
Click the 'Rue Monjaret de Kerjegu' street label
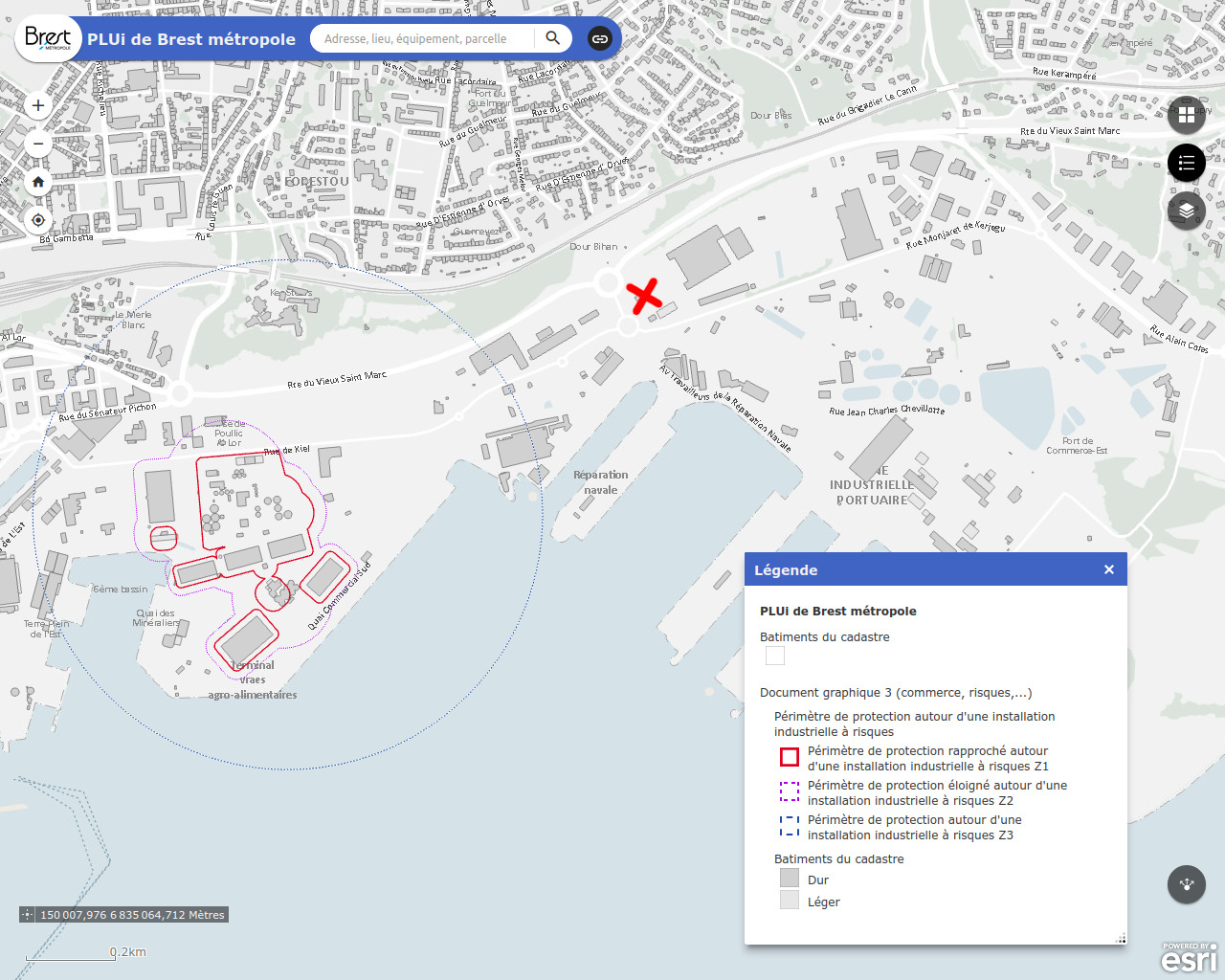tap(955, 235)
